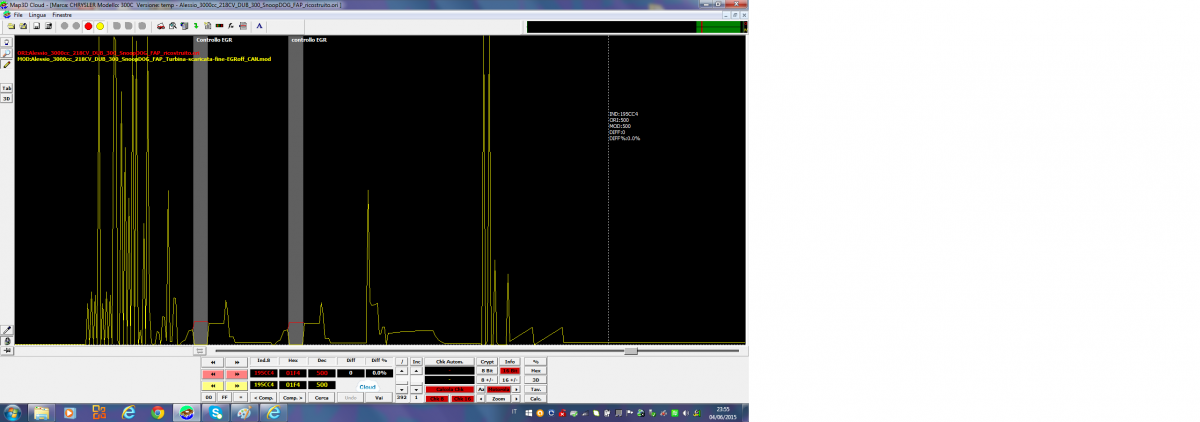Viewport: 1200px width, 422px height.
Task: Click the first floppy disk save icon
Action: (x=36, y=26)
